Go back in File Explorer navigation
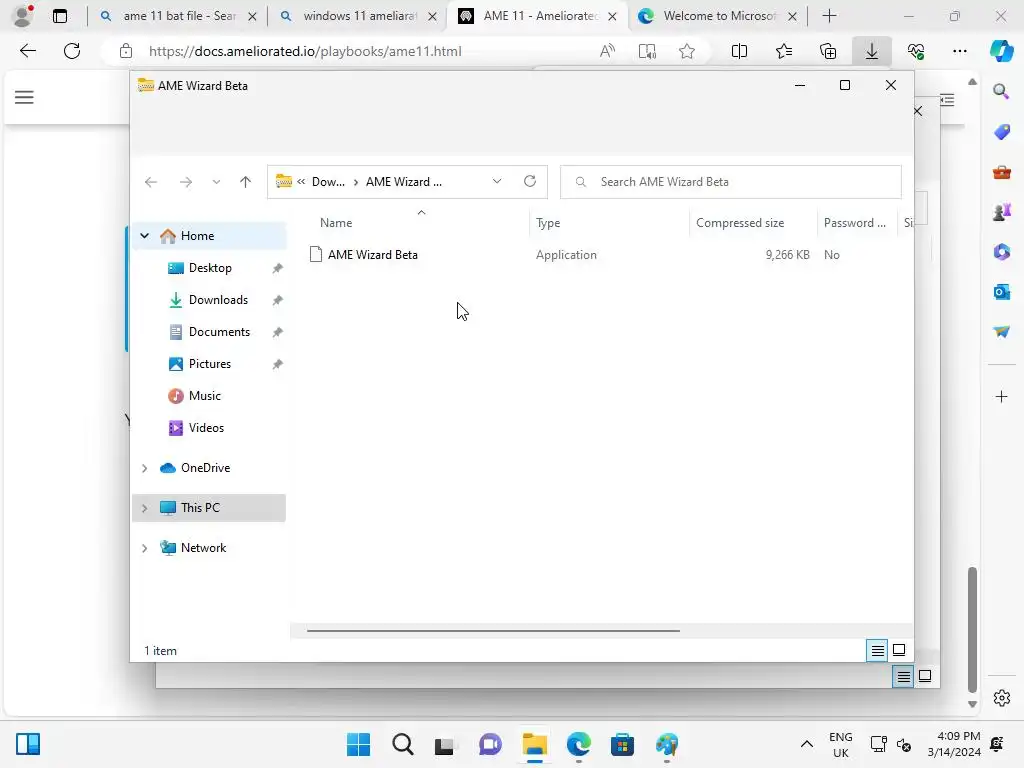 tap(151, 182)
